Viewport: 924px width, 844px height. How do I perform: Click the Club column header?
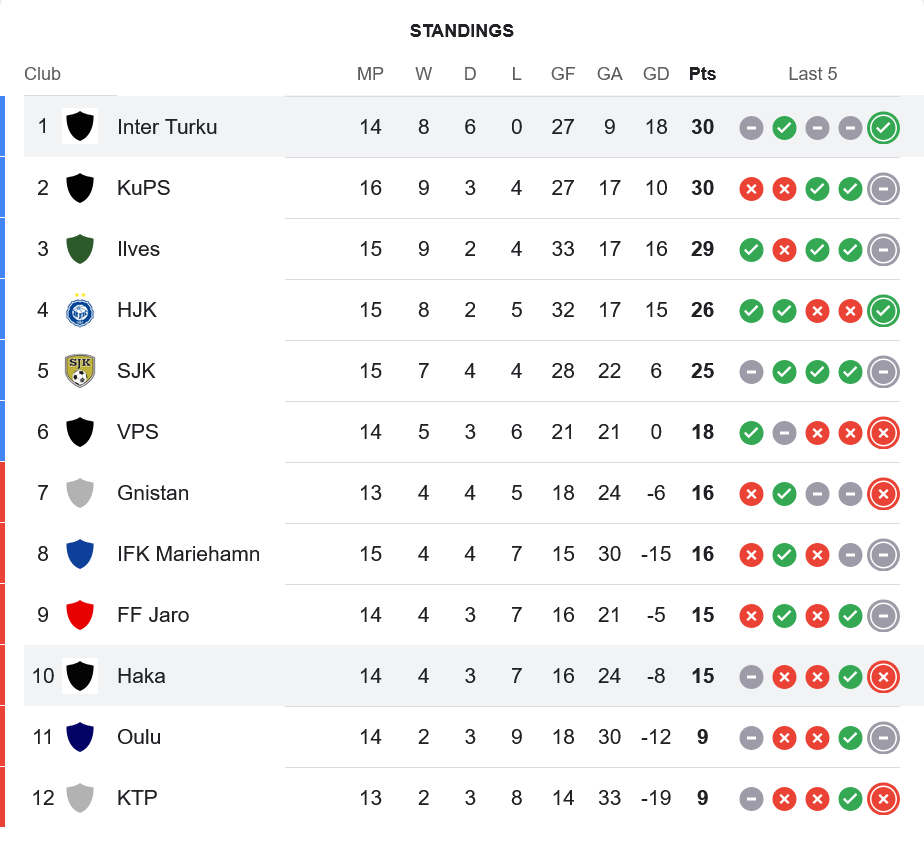click(43, 74)
